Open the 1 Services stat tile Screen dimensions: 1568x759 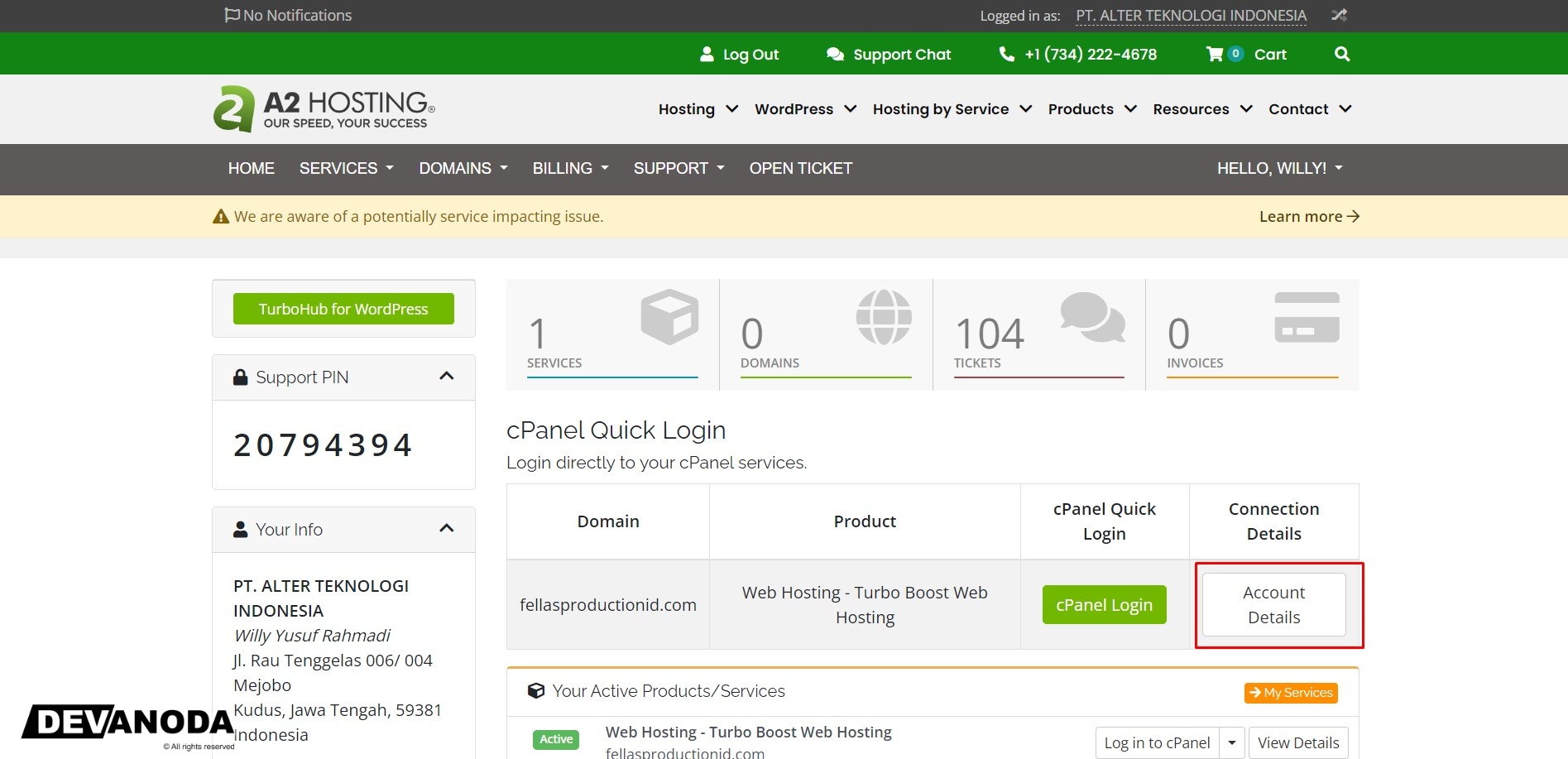(612, 334)
